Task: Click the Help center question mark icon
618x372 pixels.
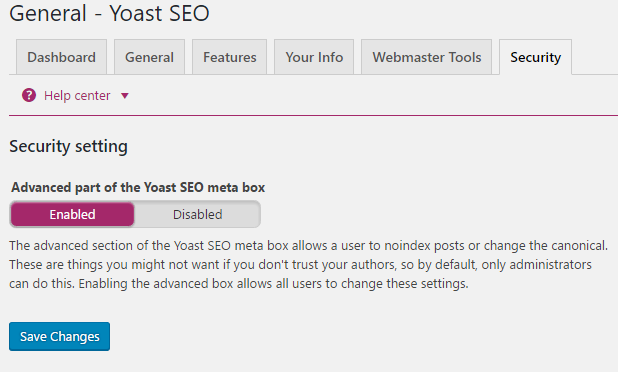Action: tap(29, 95)
